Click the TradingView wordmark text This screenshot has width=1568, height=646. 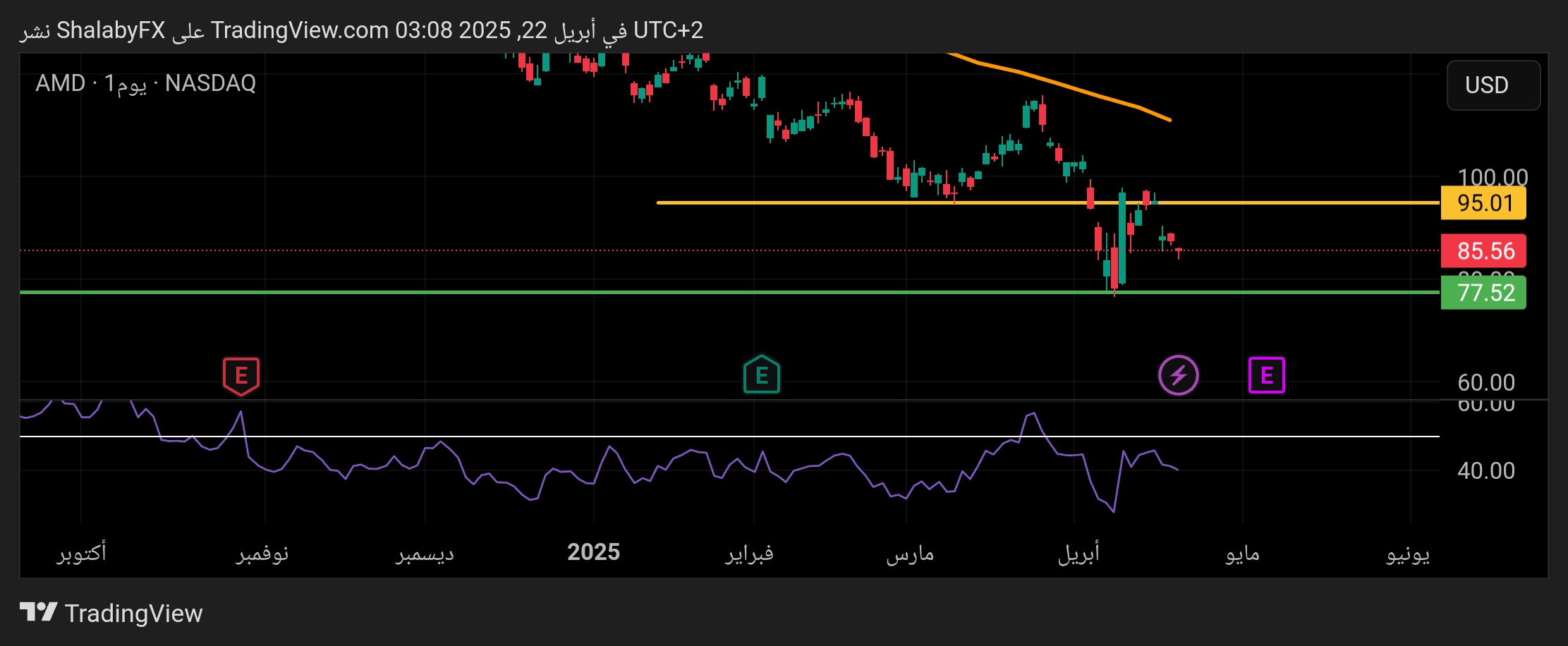(x=133, y=614)
